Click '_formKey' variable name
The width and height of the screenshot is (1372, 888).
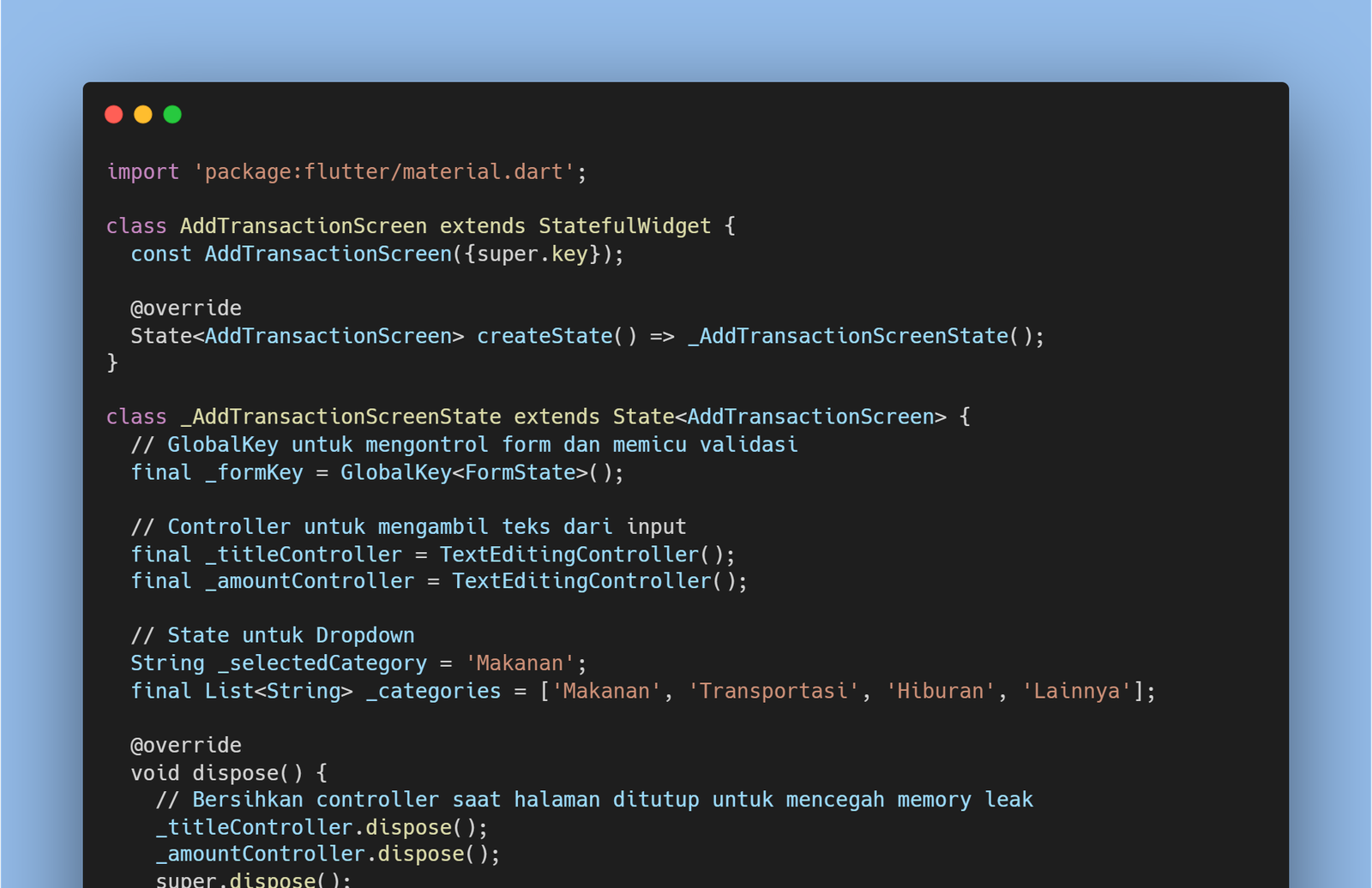pyautogui.click(x=254, y=473)
